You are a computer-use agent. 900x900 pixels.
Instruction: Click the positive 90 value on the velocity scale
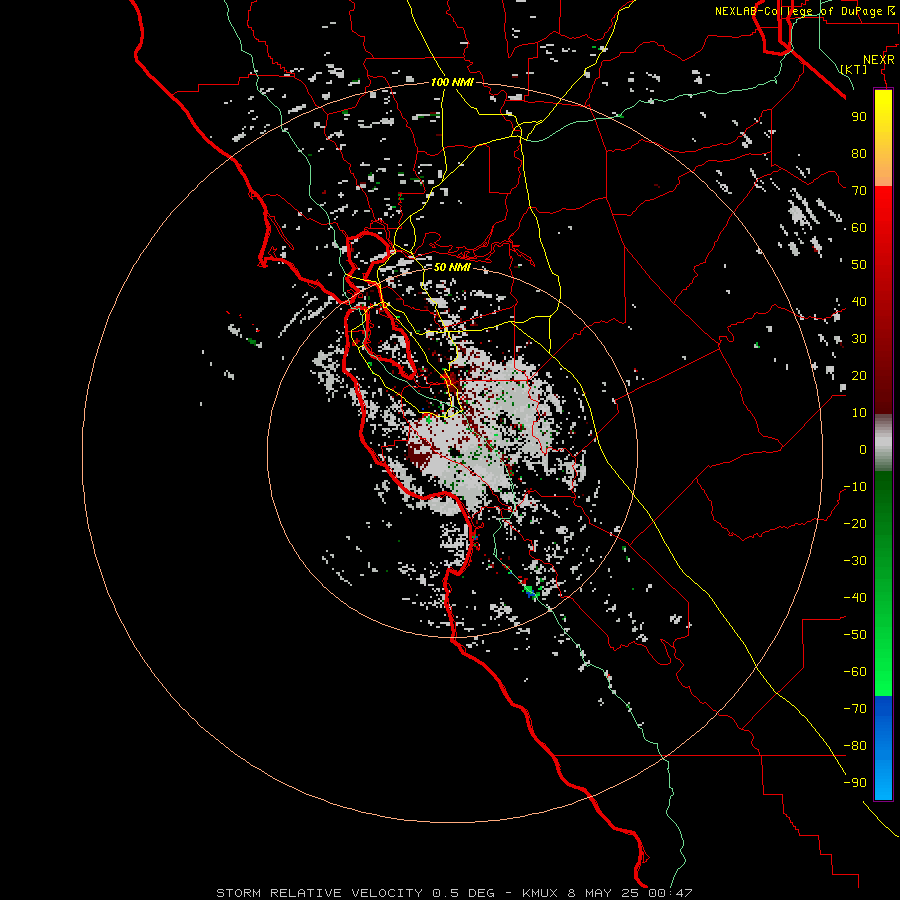click(859, 117)
